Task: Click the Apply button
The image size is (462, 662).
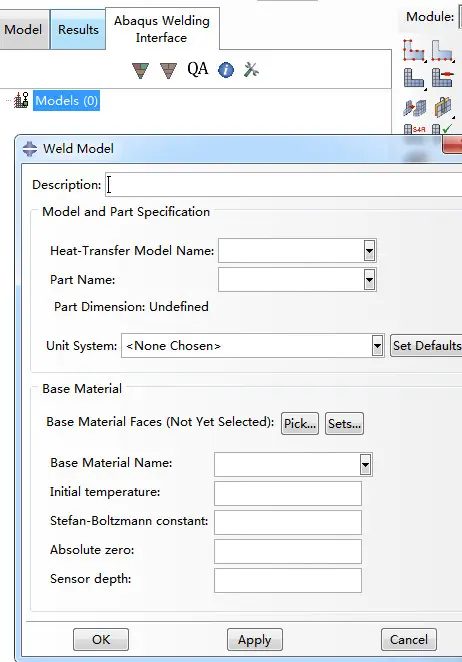Action: coord(255,640)
